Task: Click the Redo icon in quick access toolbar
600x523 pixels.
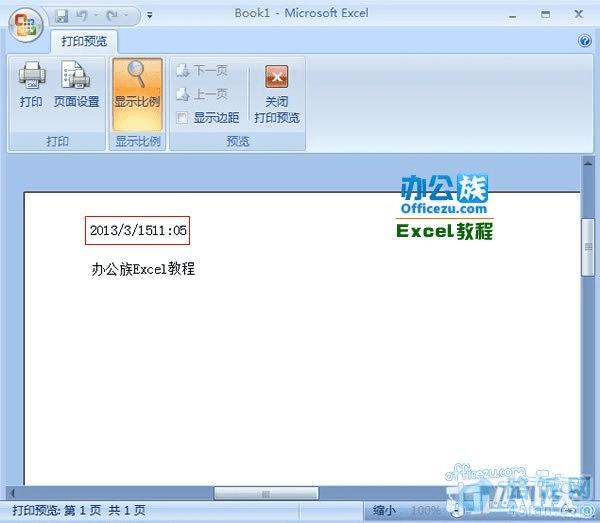Action: point(112,16)
